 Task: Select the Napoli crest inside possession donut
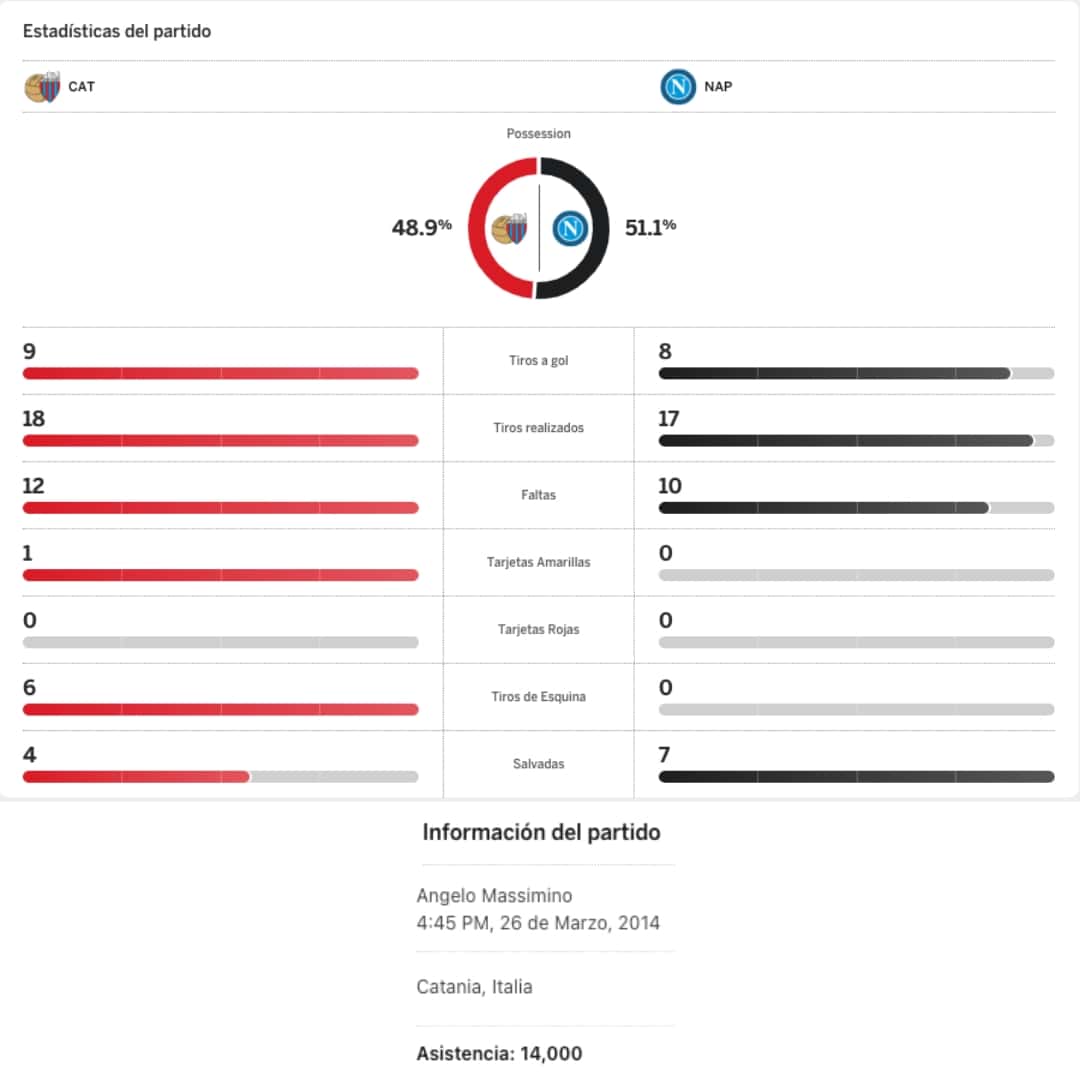(570, 229)
